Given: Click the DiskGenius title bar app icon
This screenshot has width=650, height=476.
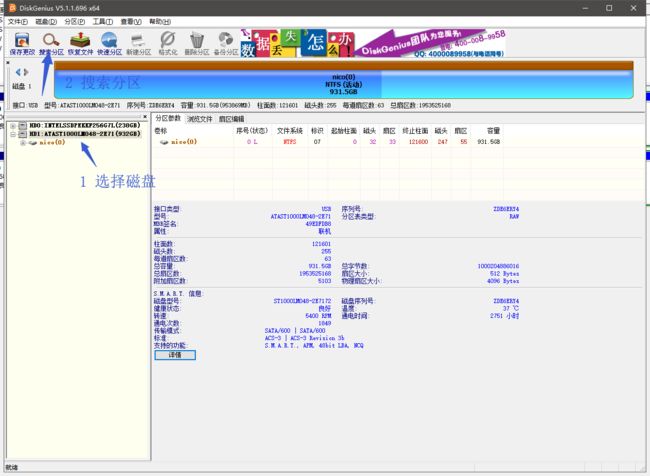Looking at the screenshot, I should [x=12, y=8].
